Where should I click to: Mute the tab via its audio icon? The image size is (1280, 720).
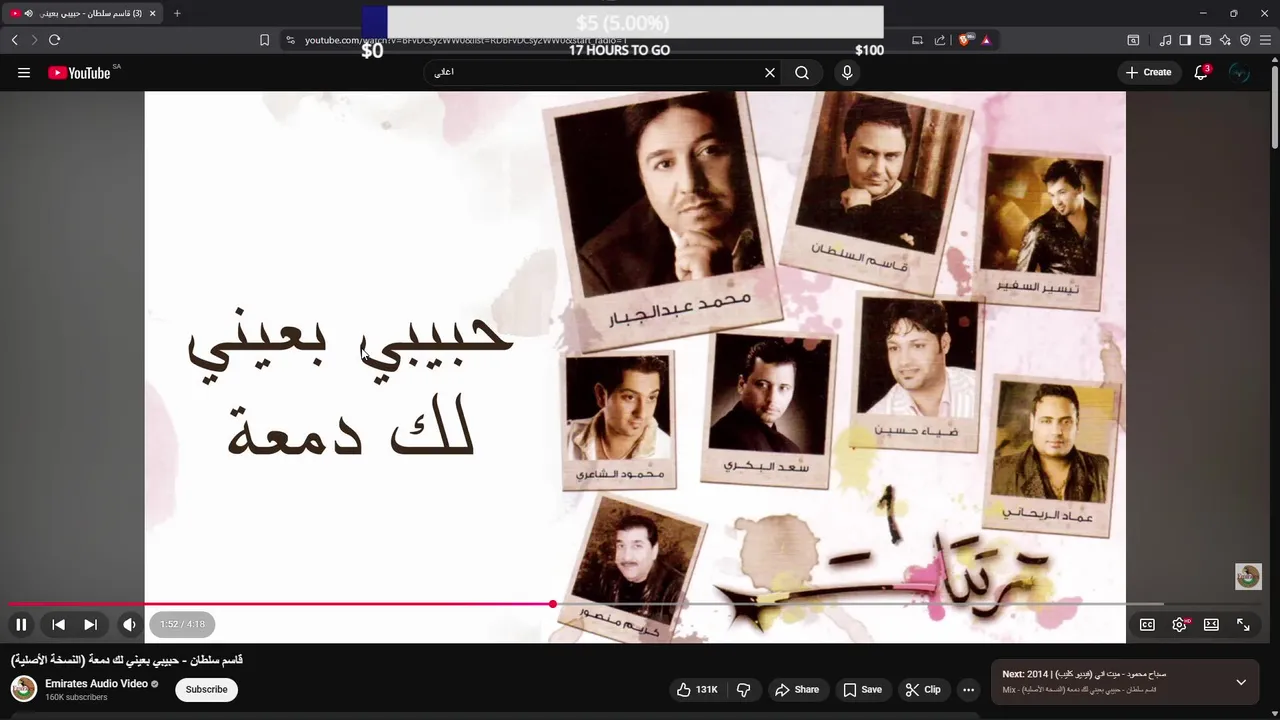28,13
